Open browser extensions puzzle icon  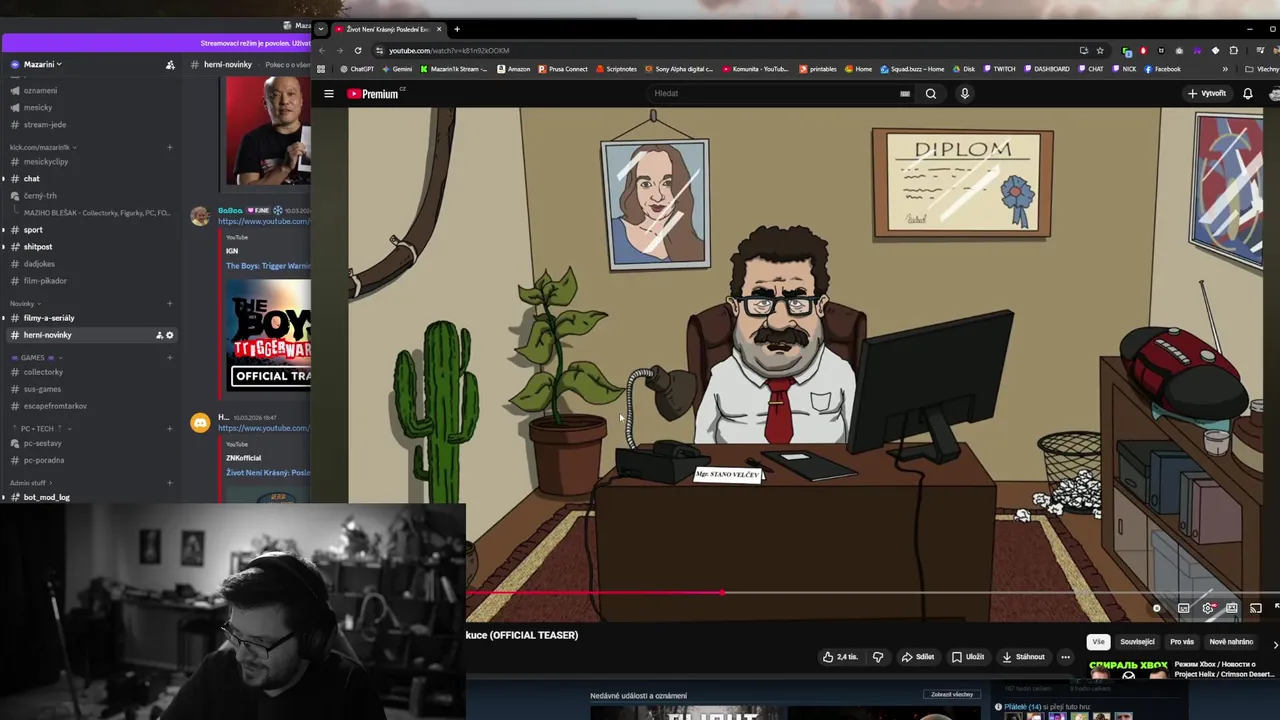[x=1233, y=50]
